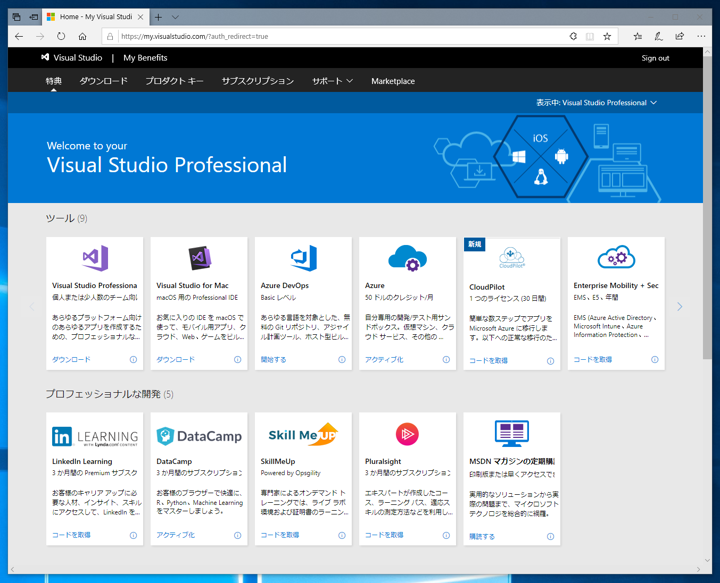Click Azure DevOps card icon
720x583 pixels.
[304, 258]
